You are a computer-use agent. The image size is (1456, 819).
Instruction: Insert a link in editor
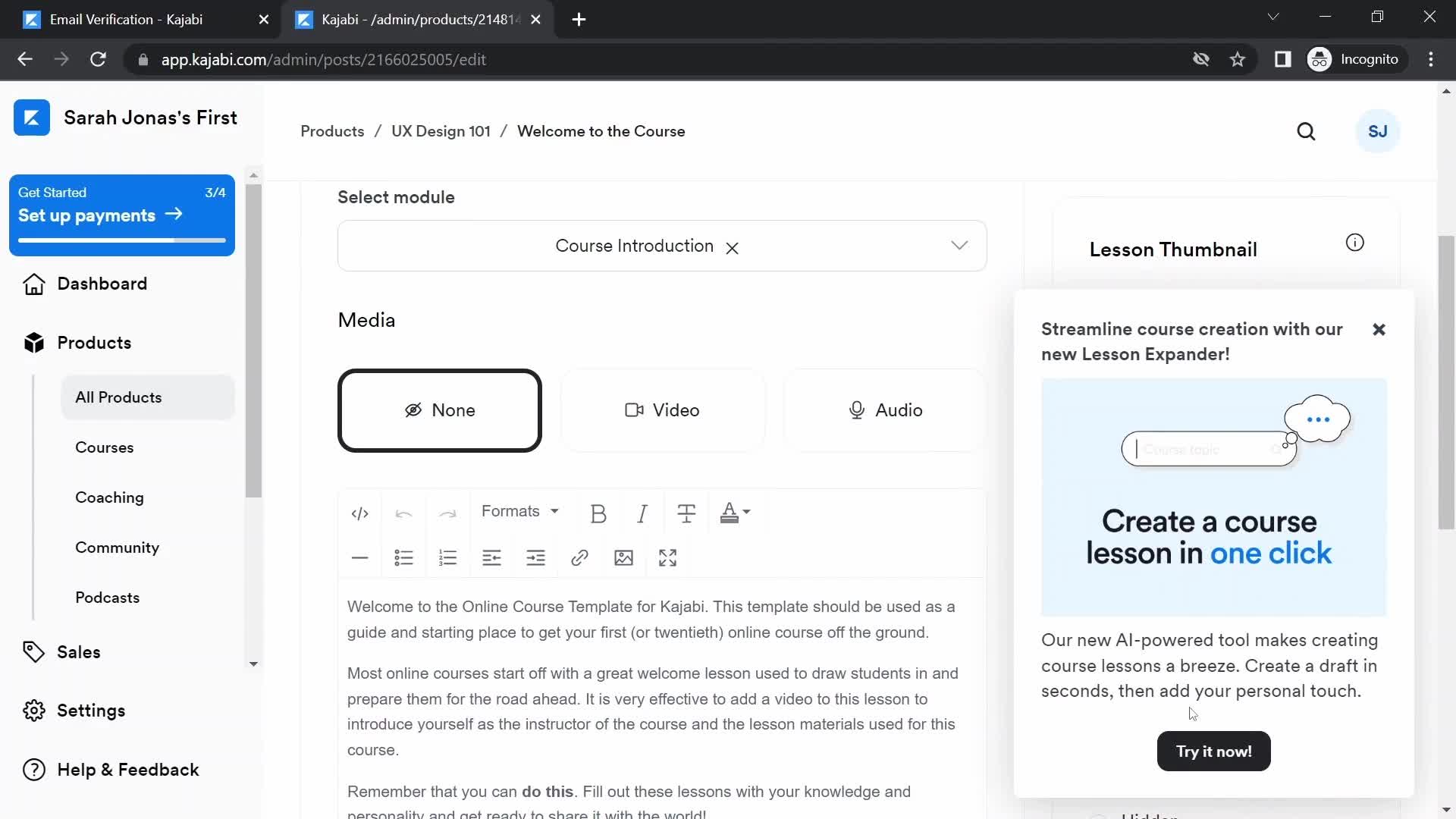(x=579, y=558)
